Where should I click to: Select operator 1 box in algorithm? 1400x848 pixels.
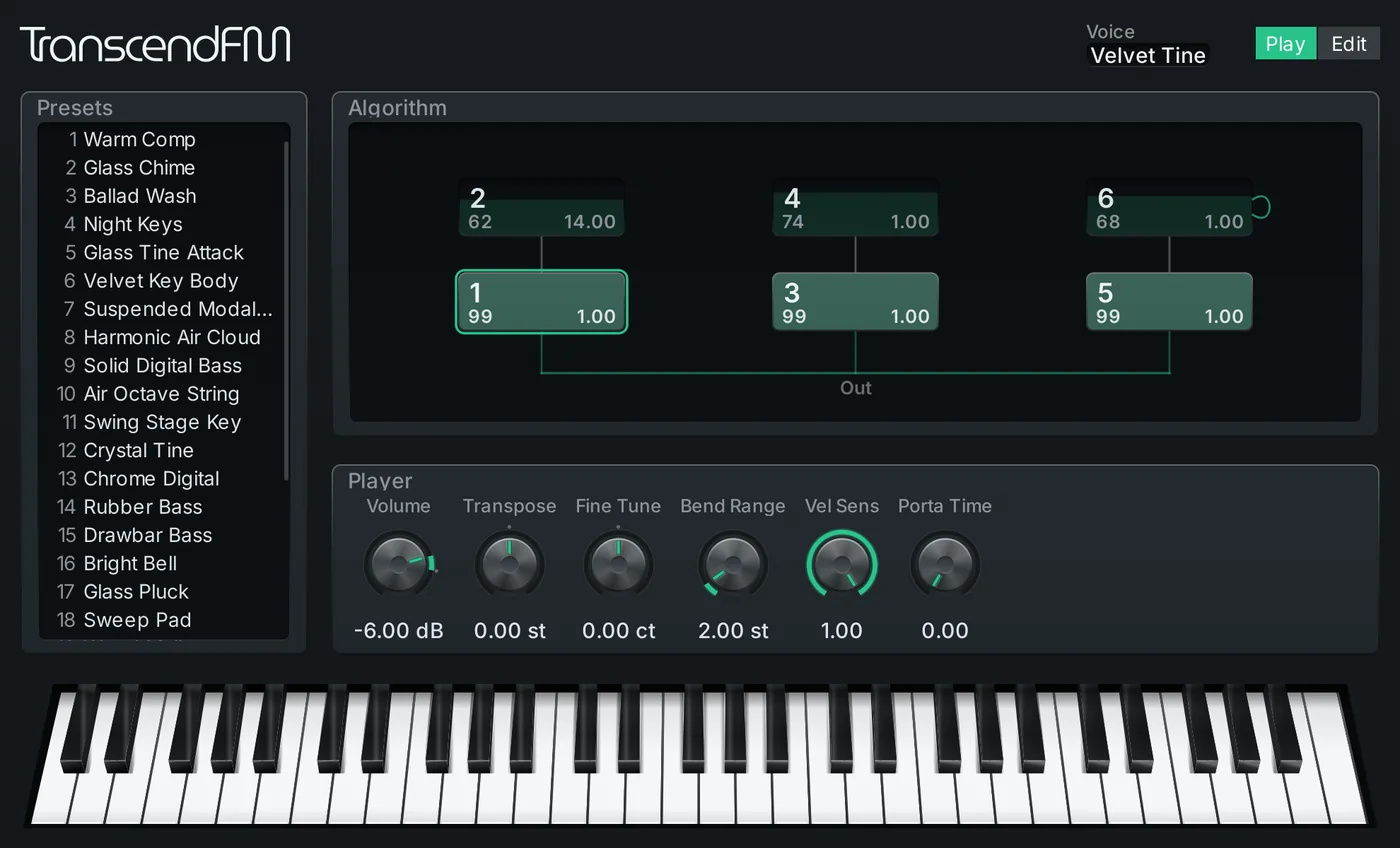point(541,301)
